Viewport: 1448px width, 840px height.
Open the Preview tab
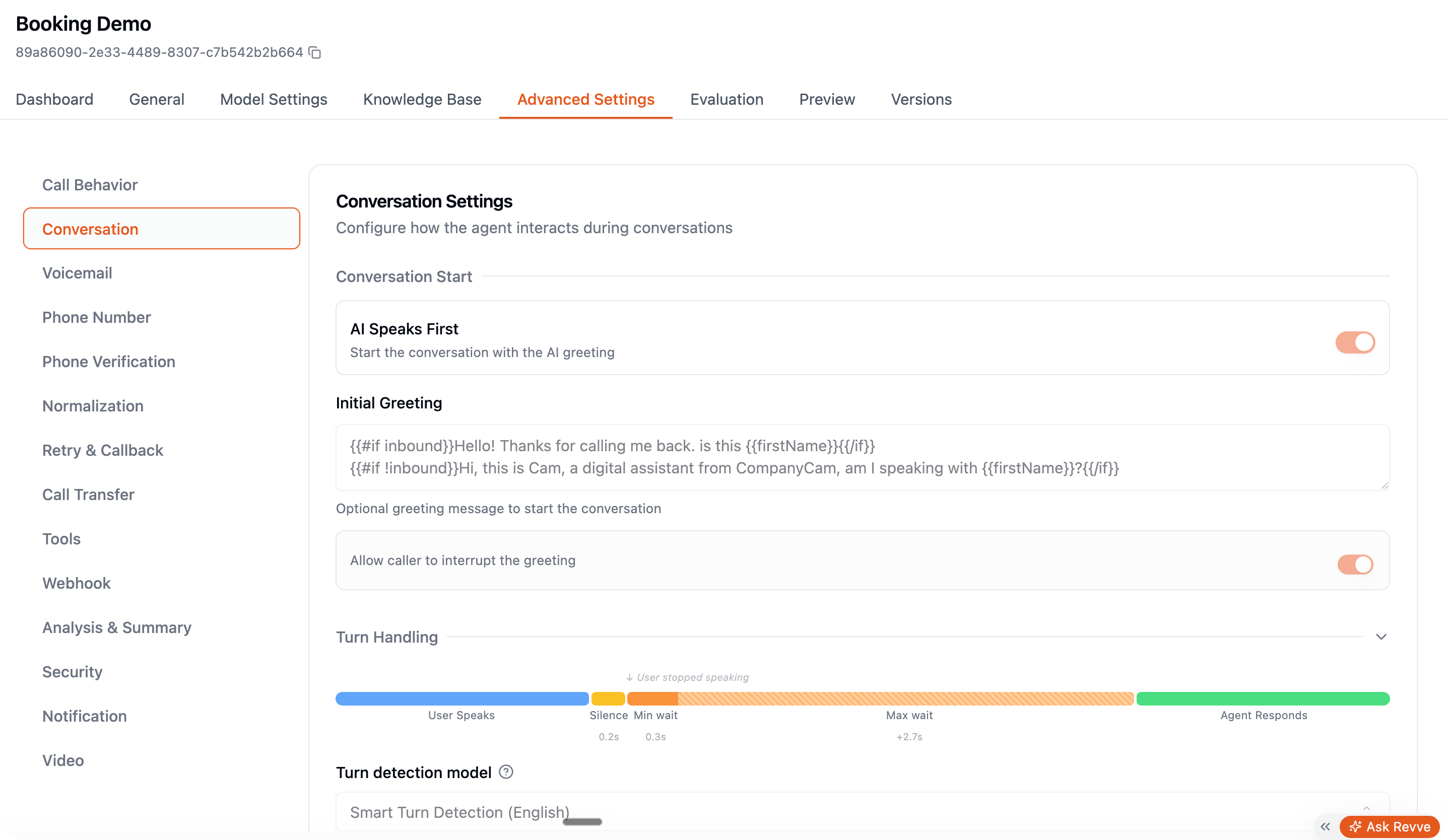[x=827, y=99]
